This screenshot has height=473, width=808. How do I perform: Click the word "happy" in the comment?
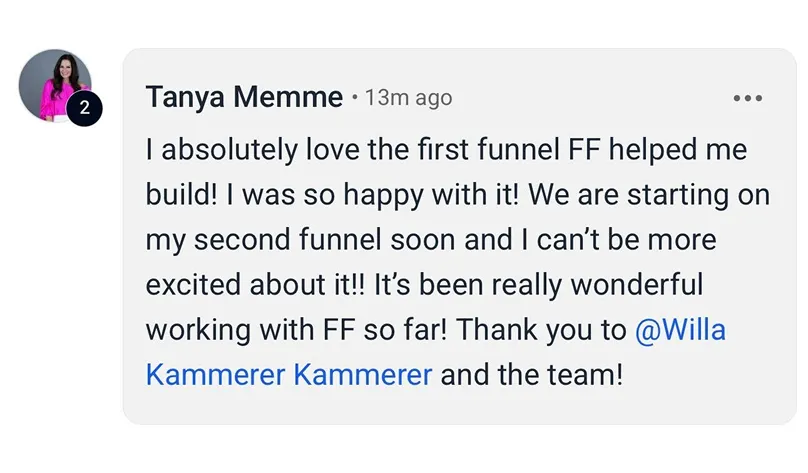point(383,196)
